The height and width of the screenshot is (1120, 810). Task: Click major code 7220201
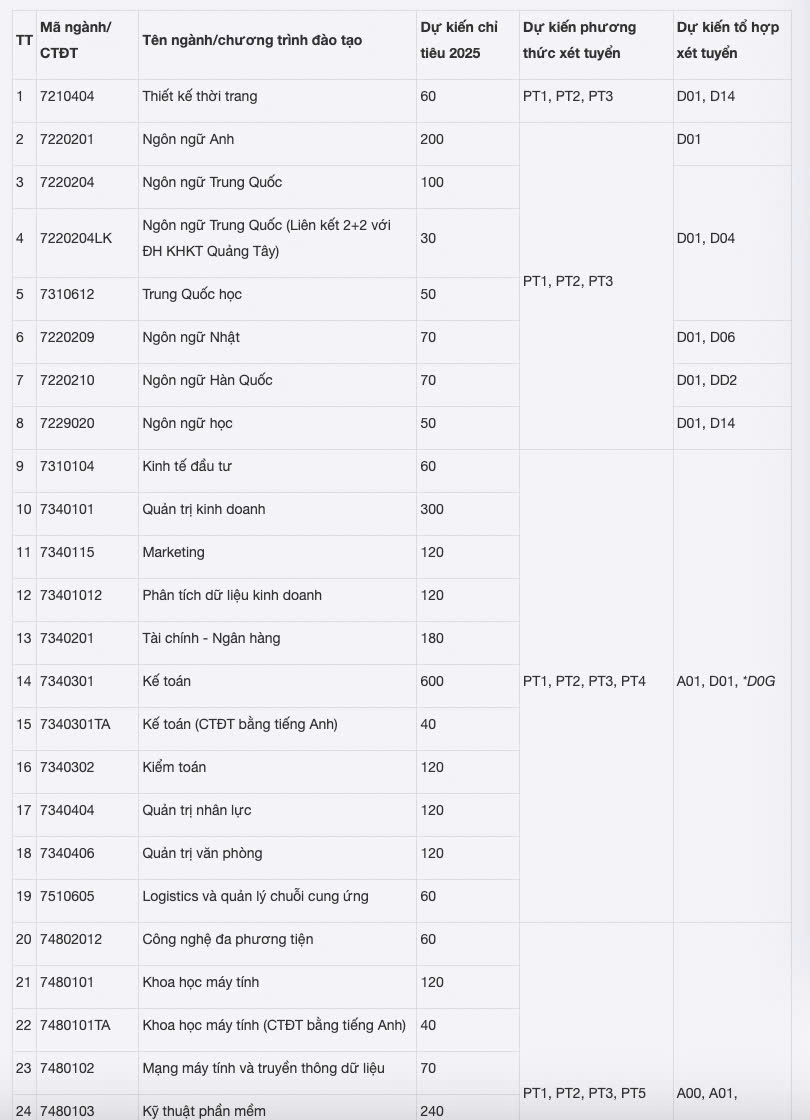point(67,139)
